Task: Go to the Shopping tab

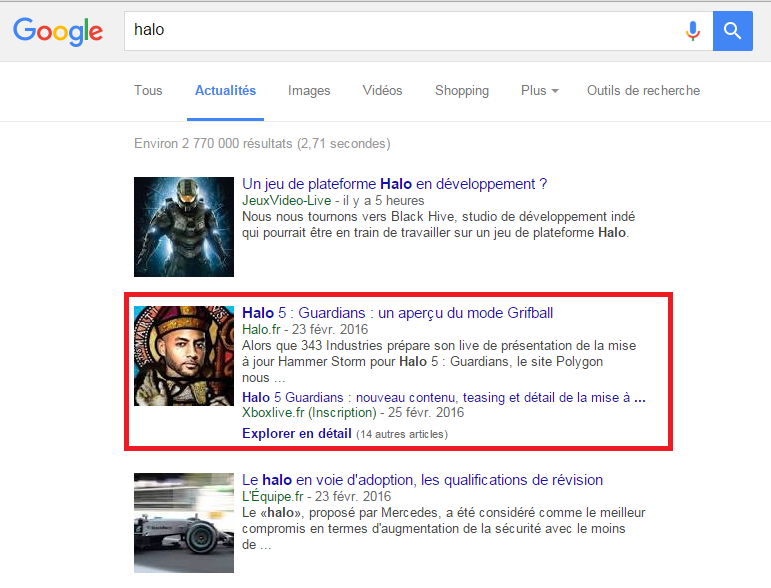Action: click(462, 90)
